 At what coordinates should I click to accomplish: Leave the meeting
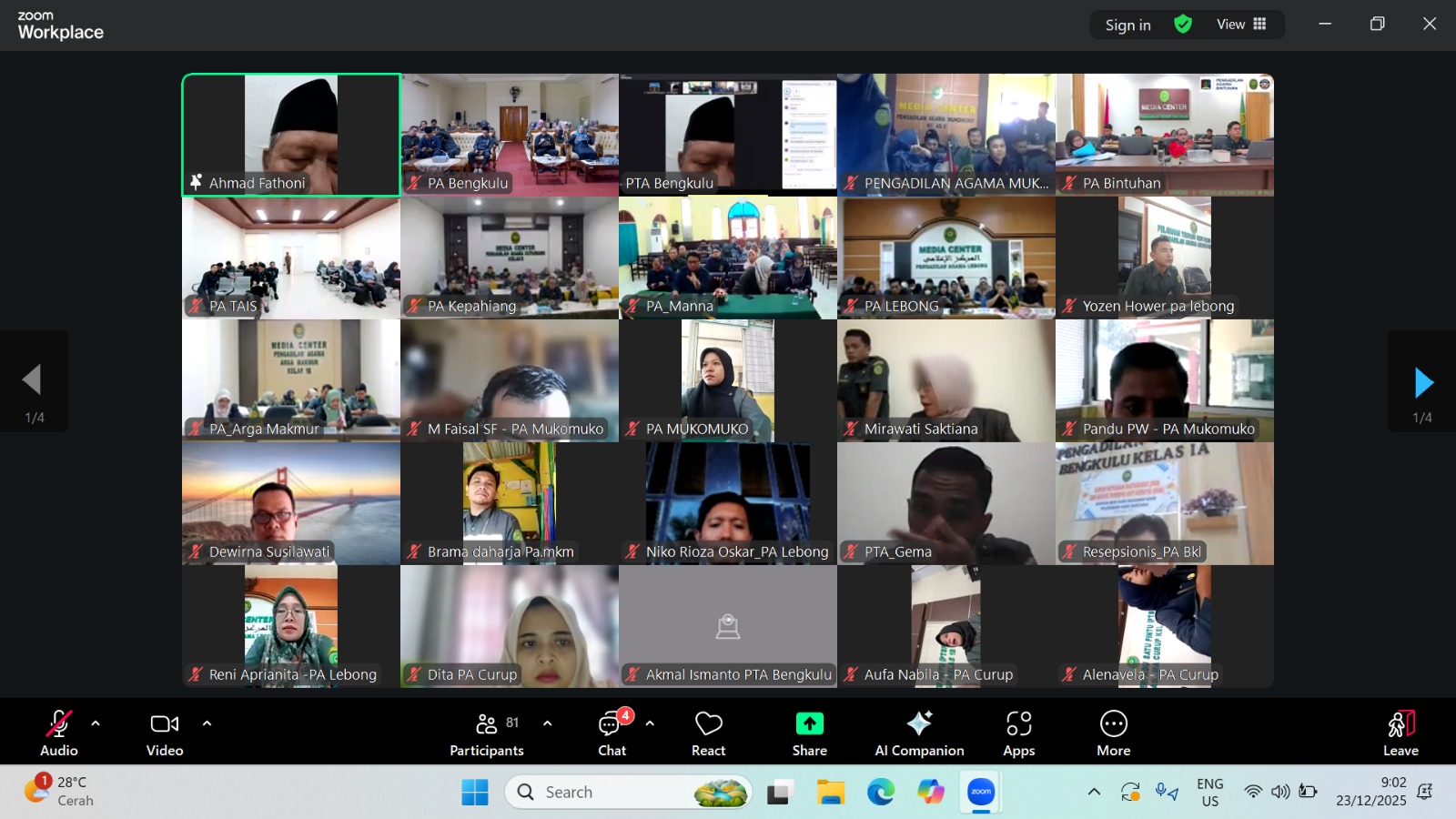pyautogui.click(x=1400, y=733)
